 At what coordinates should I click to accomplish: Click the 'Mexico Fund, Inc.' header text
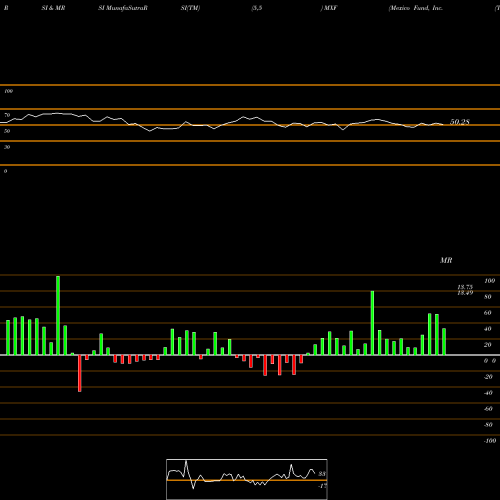(416, 8)
